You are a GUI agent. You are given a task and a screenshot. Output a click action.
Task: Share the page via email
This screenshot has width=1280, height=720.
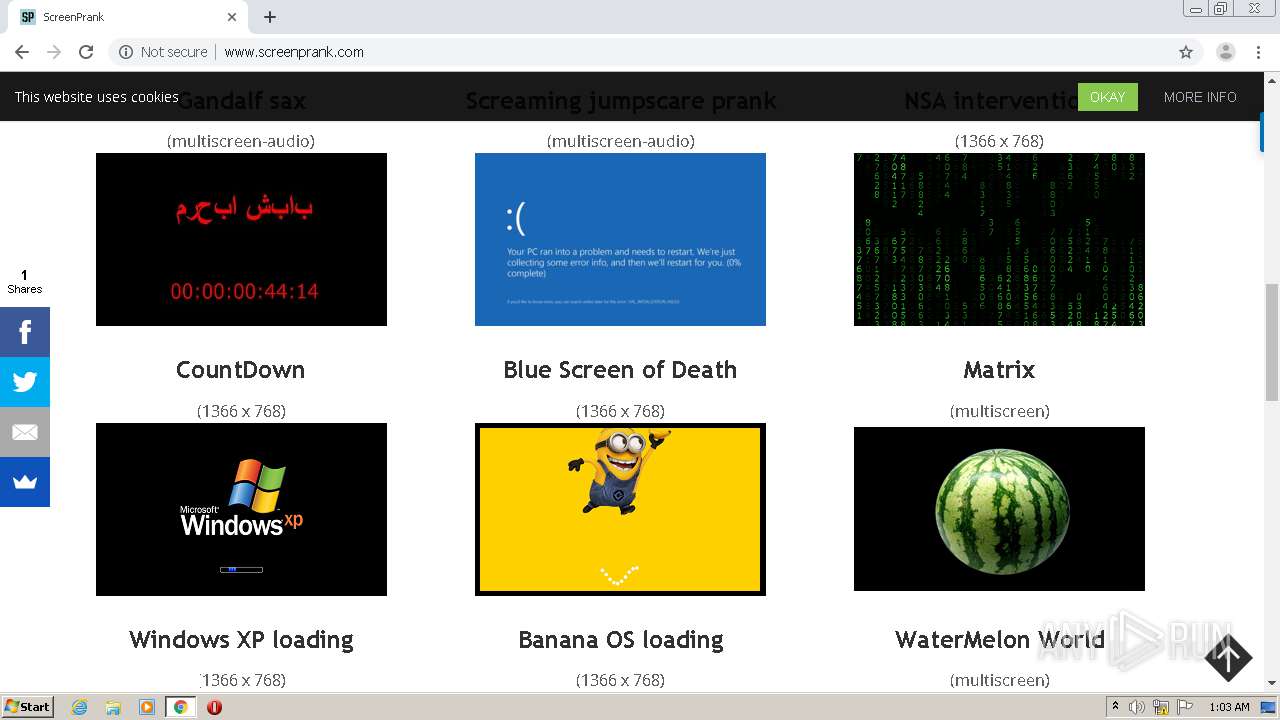[x=25, y=432]
